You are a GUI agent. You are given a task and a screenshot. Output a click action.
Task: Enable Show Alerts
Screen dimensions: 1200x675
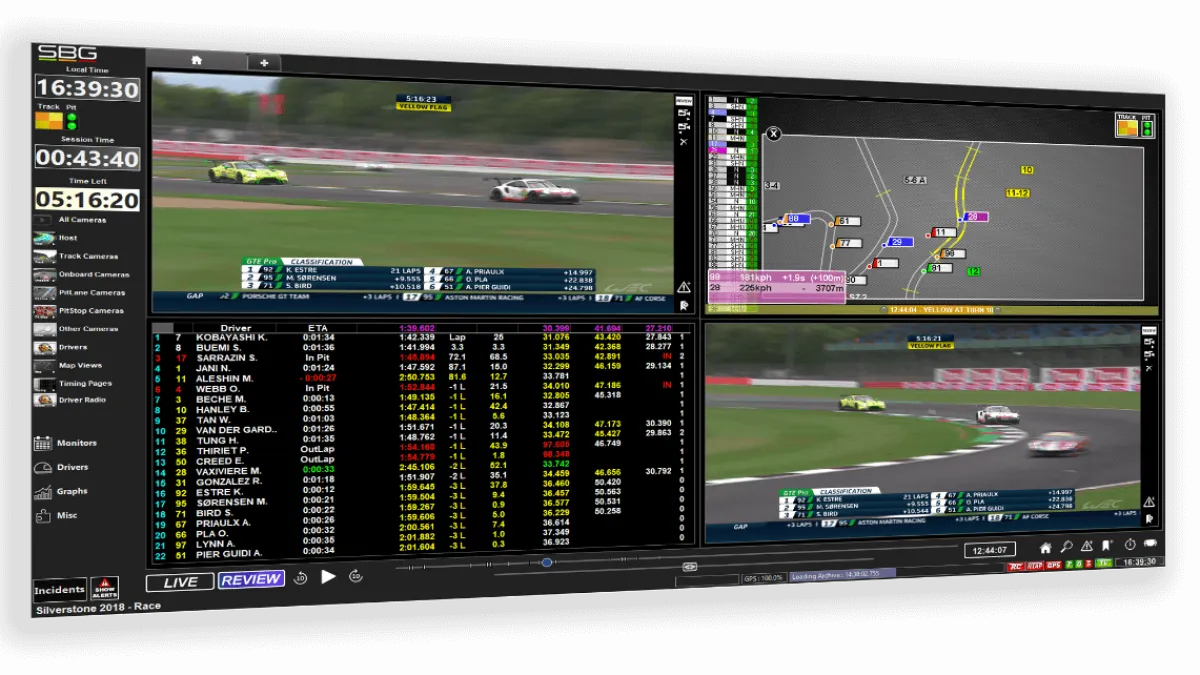click(103, 589)
